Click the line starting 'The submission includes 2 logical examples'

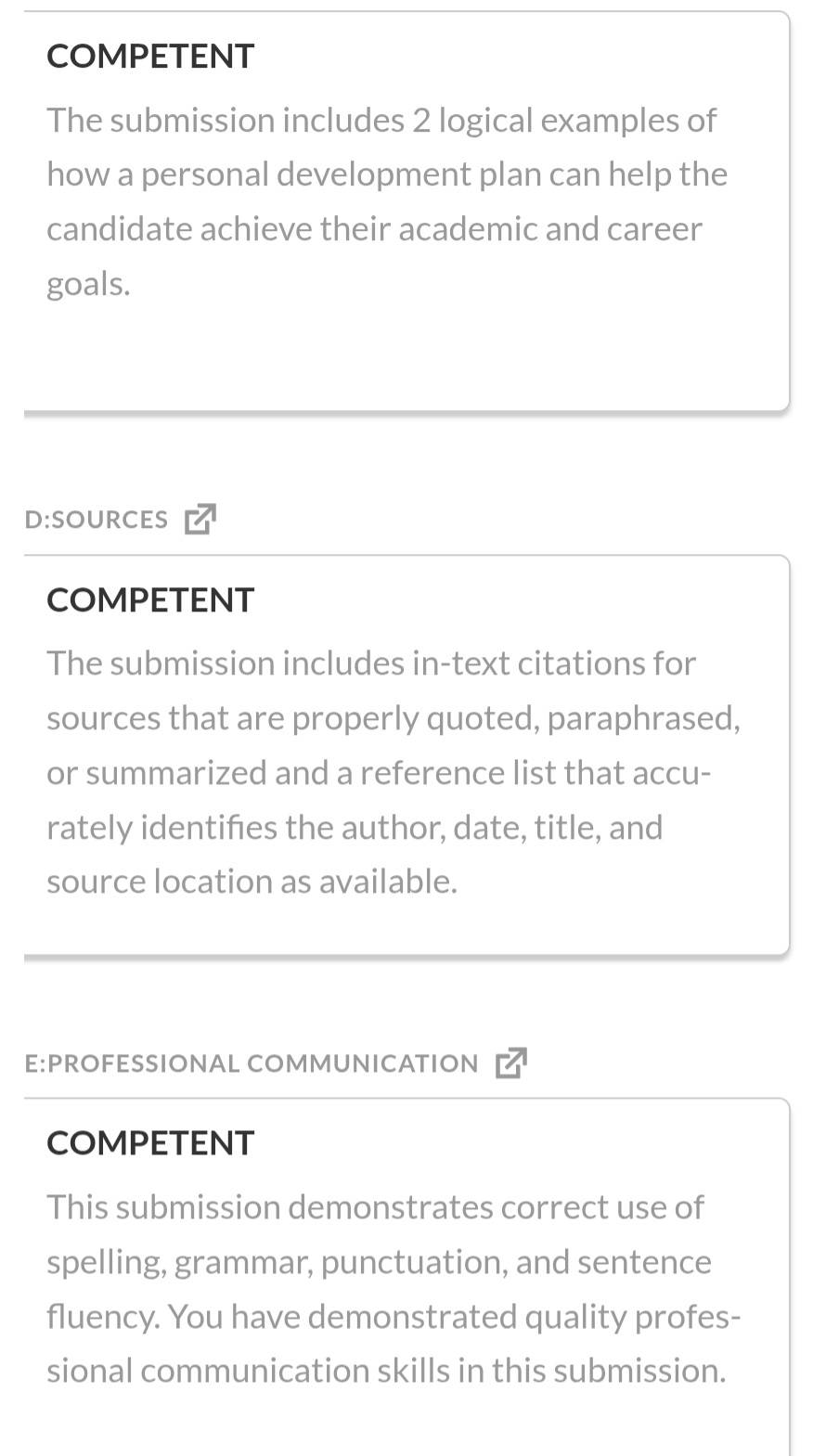tap(381, 121)
